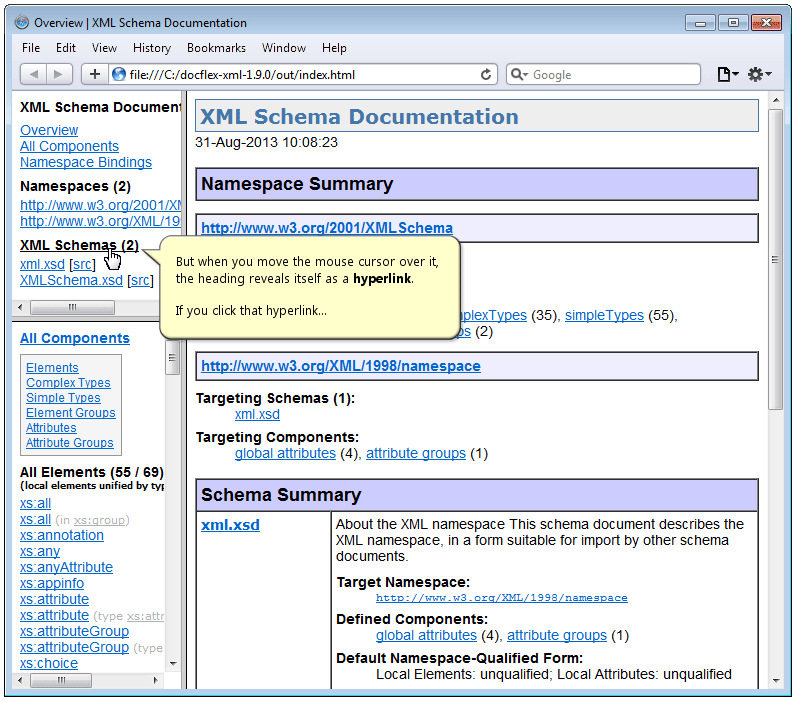
Task: Click the plus Add Bookmark button
Action: click(x=95, y=74)
